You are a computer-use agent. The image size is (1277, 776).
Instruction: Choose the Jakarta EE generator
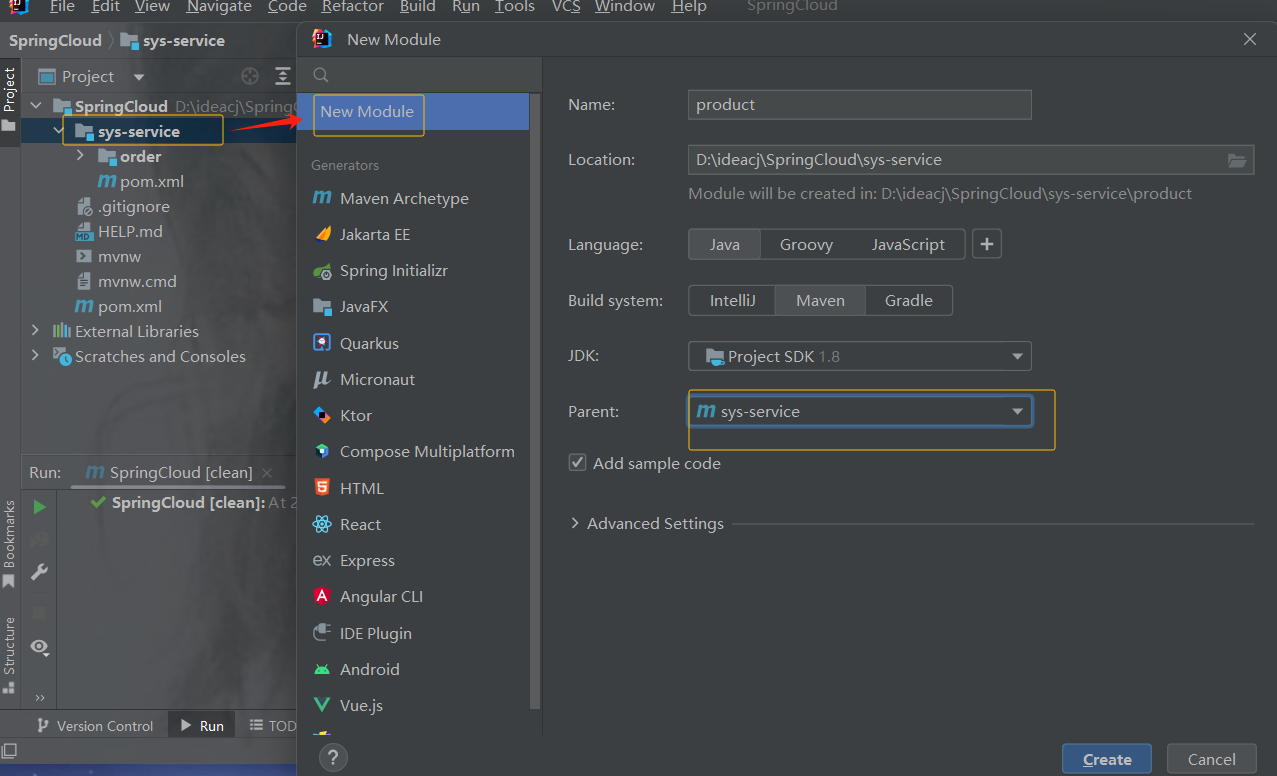pyautogui.click(x=362, y=234)
